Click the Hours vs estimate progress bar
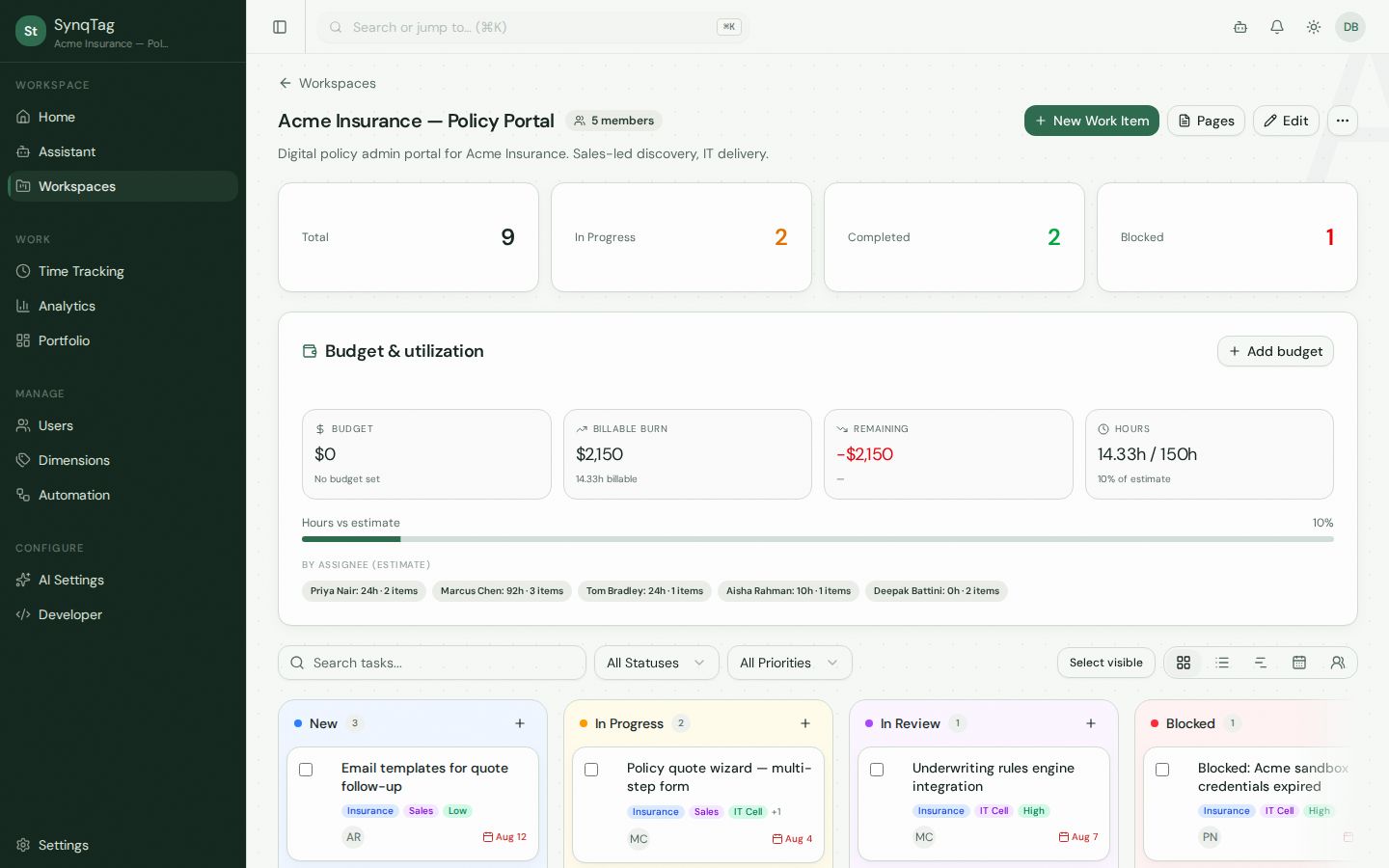 818,539
